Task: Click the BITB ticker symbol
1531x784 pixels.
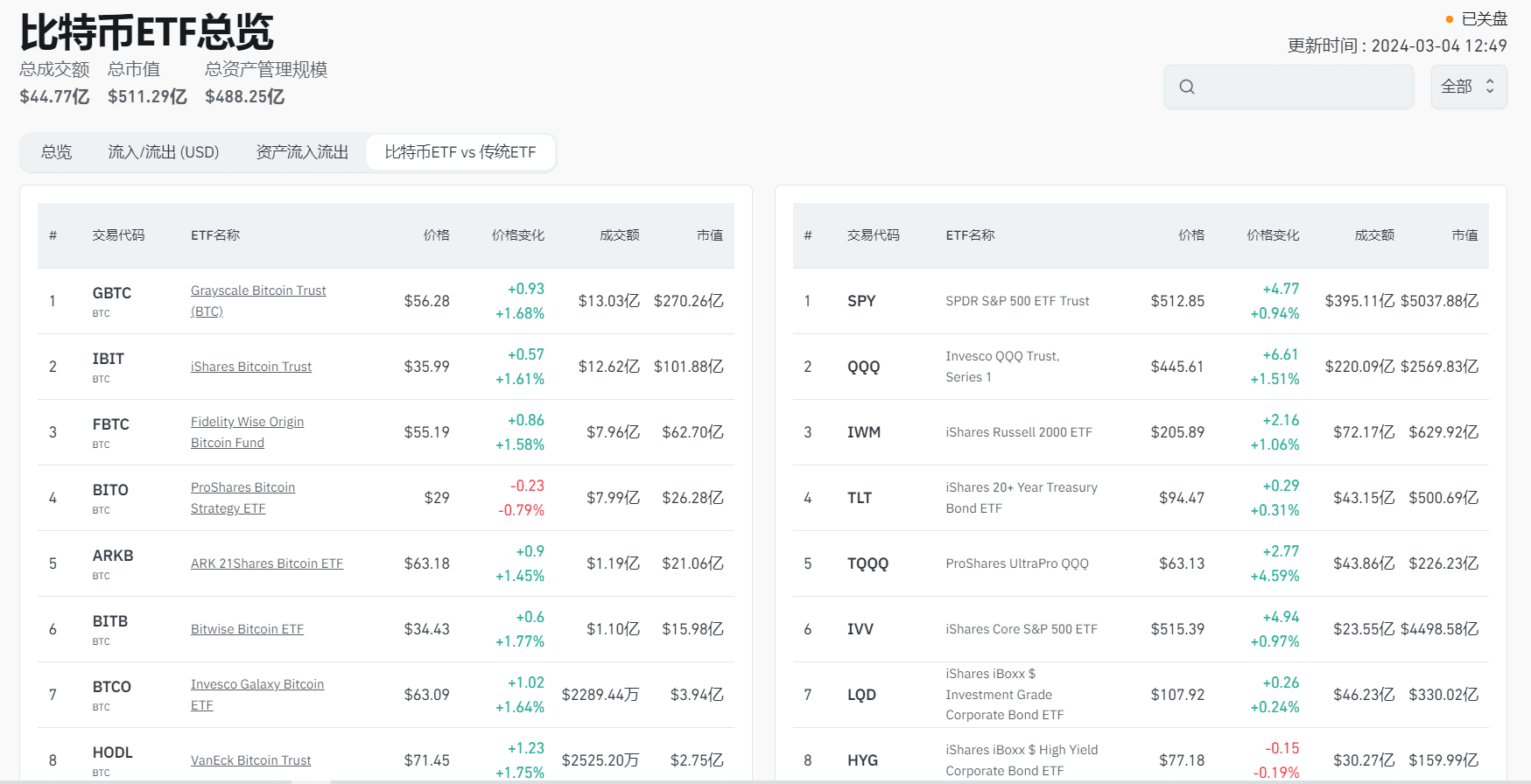Action: [110, 621]
